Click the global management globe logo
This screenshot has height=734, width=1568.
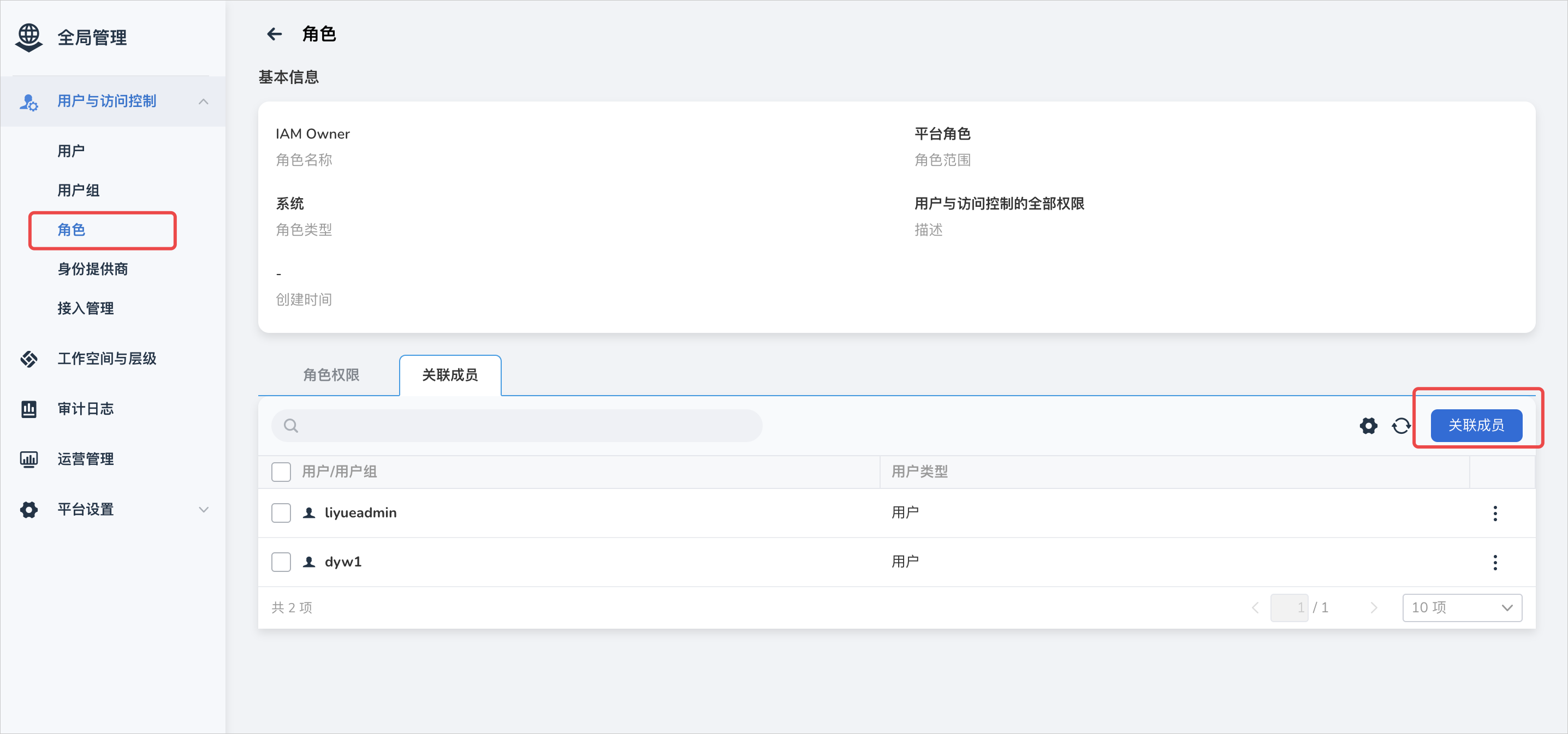click(28, 38)
